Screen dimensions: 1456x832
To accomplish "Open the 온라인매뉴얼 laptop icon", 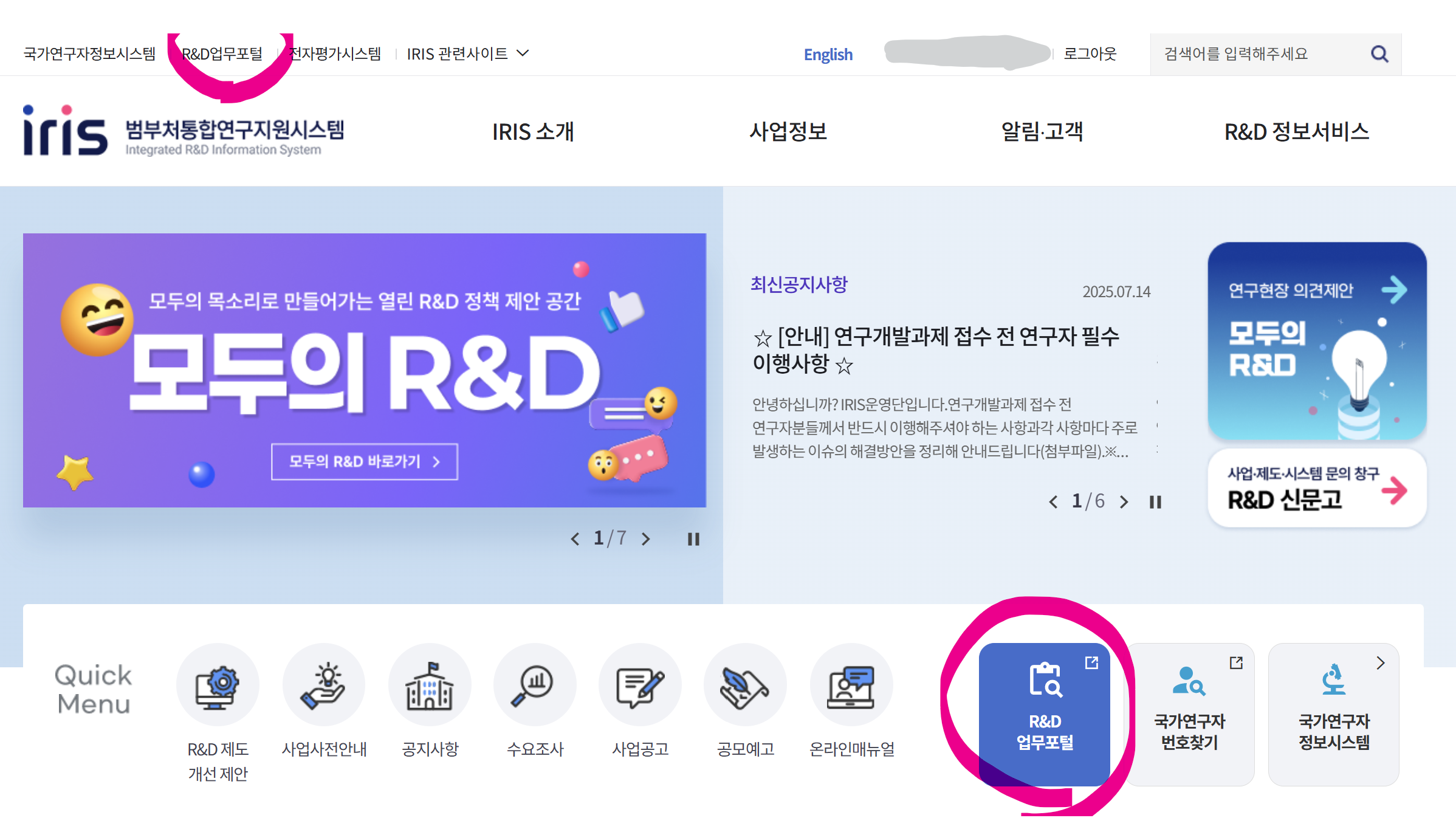I will pyautogui.click(x=851, y=685).
